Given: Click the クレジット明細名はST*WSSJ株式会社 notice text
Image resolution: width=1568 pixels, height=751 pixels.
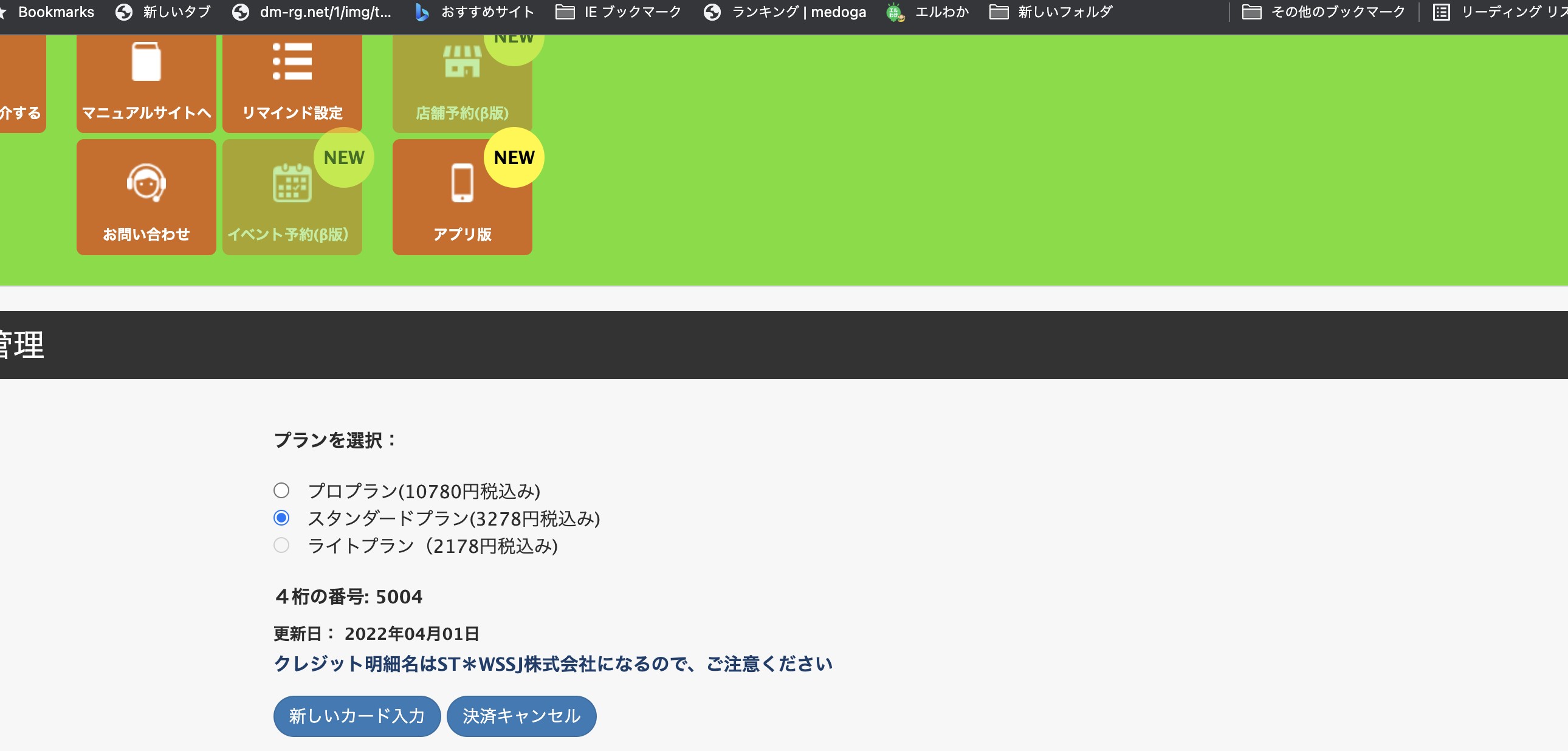Looking at the screenshot, I should (x=553, y=664).
